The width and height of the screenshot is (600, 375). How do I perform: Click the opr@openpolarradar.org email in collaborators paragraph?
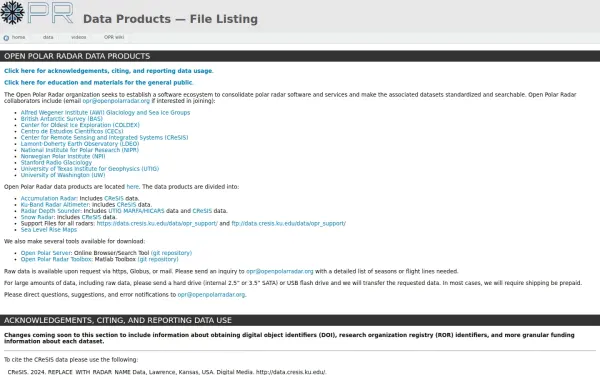(x=116, y=101)
